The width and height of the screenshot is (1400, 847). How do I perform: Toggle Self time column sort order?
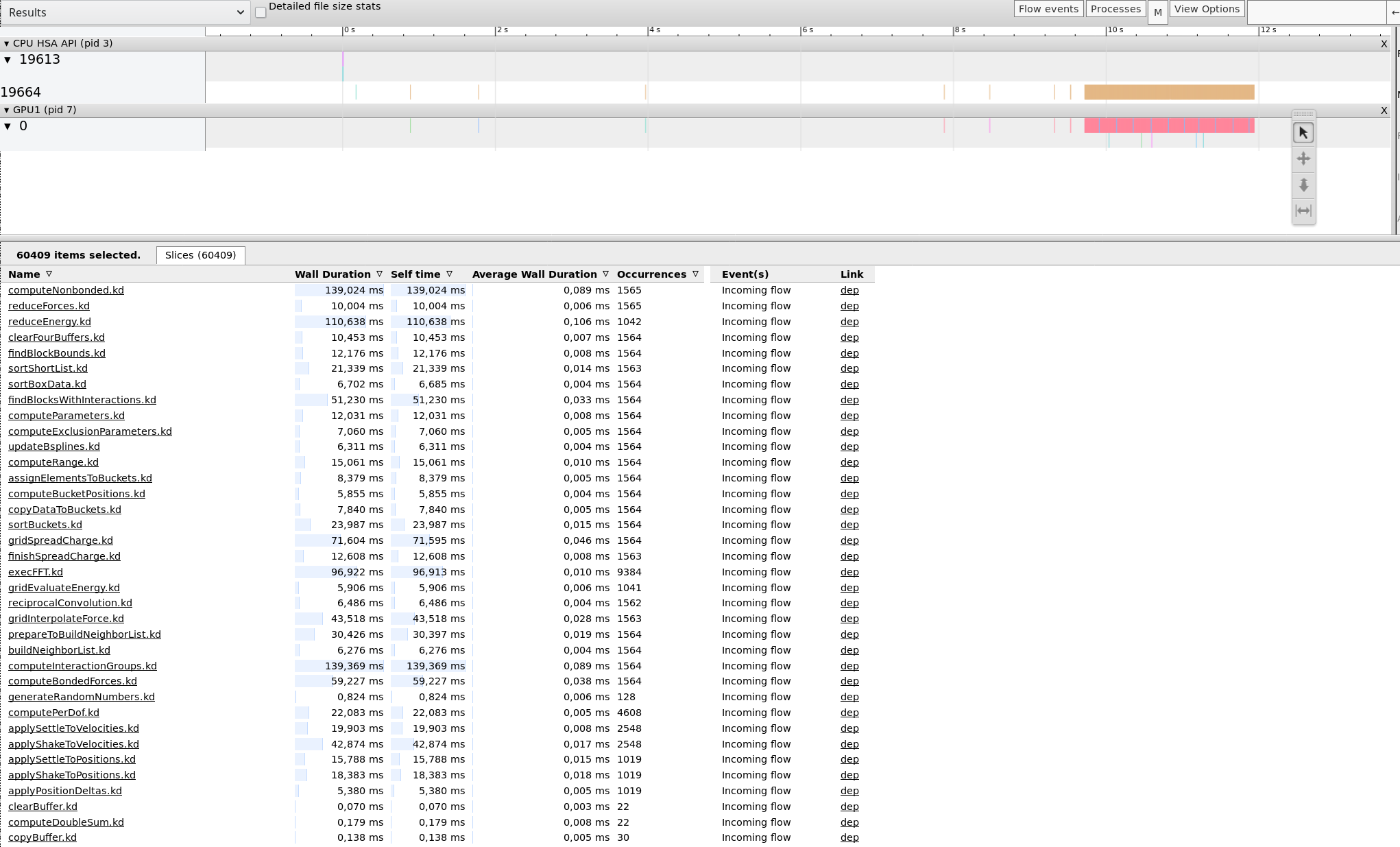[x=450, y=274]
